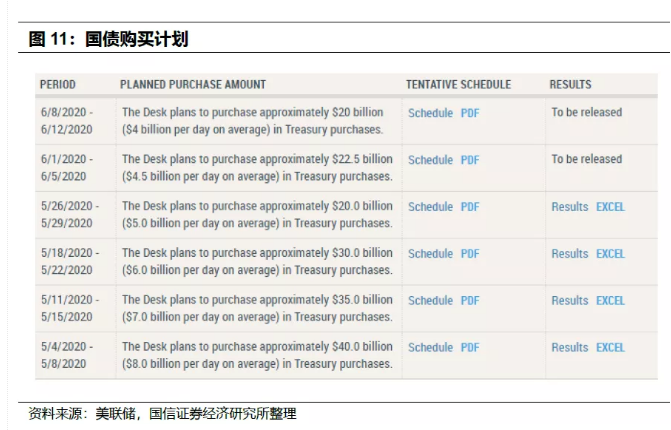671x430 pixels.
Task: Open Schedule link for 5/18/2020 period
Action: (x=430, y=254)
